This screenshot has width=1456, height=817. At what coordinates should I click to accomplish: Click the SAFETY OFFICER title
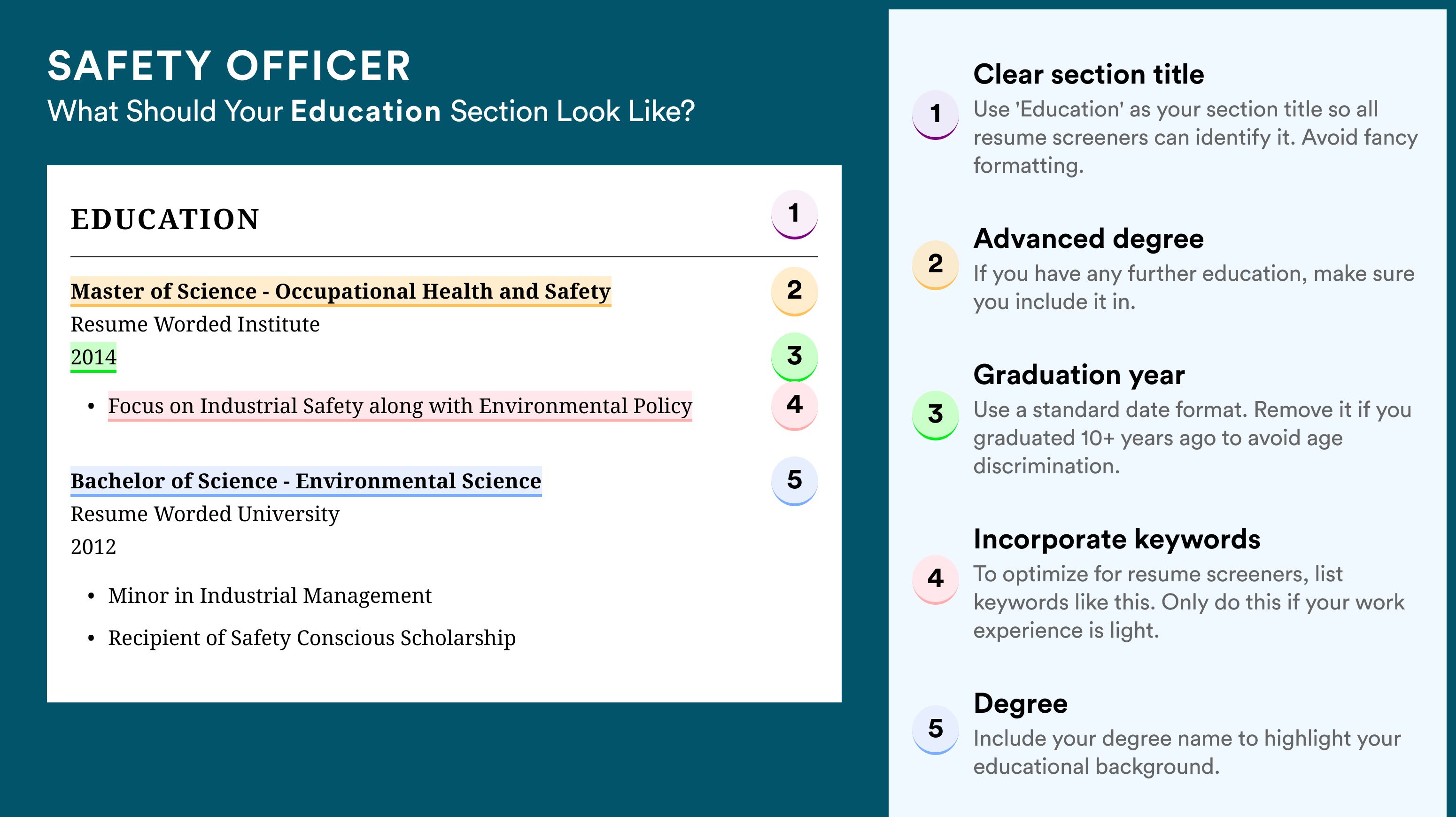point(229,66)
